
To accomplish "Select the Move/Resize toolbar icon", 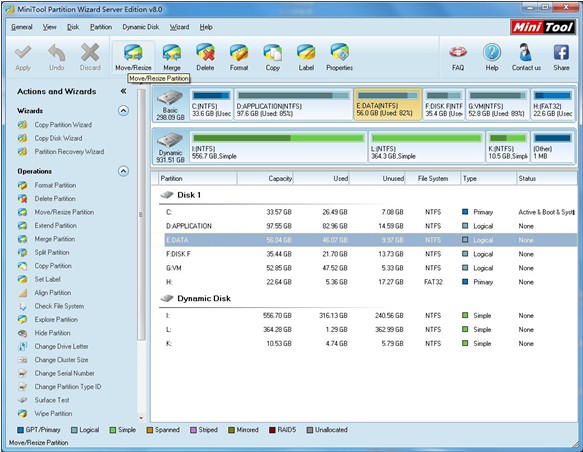I will pos(133,52).
